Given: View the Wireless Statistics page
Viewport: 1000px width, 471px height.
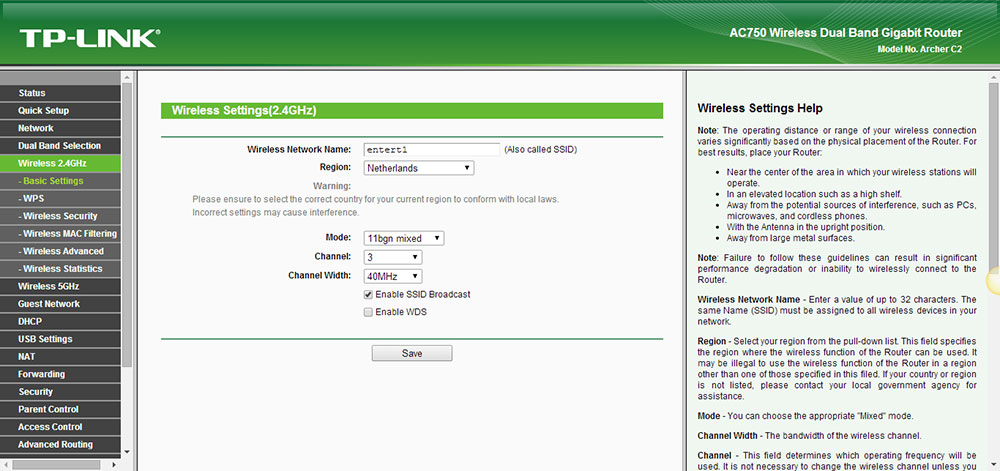Looking at the screenshot, I should click(x=60, y=268).
